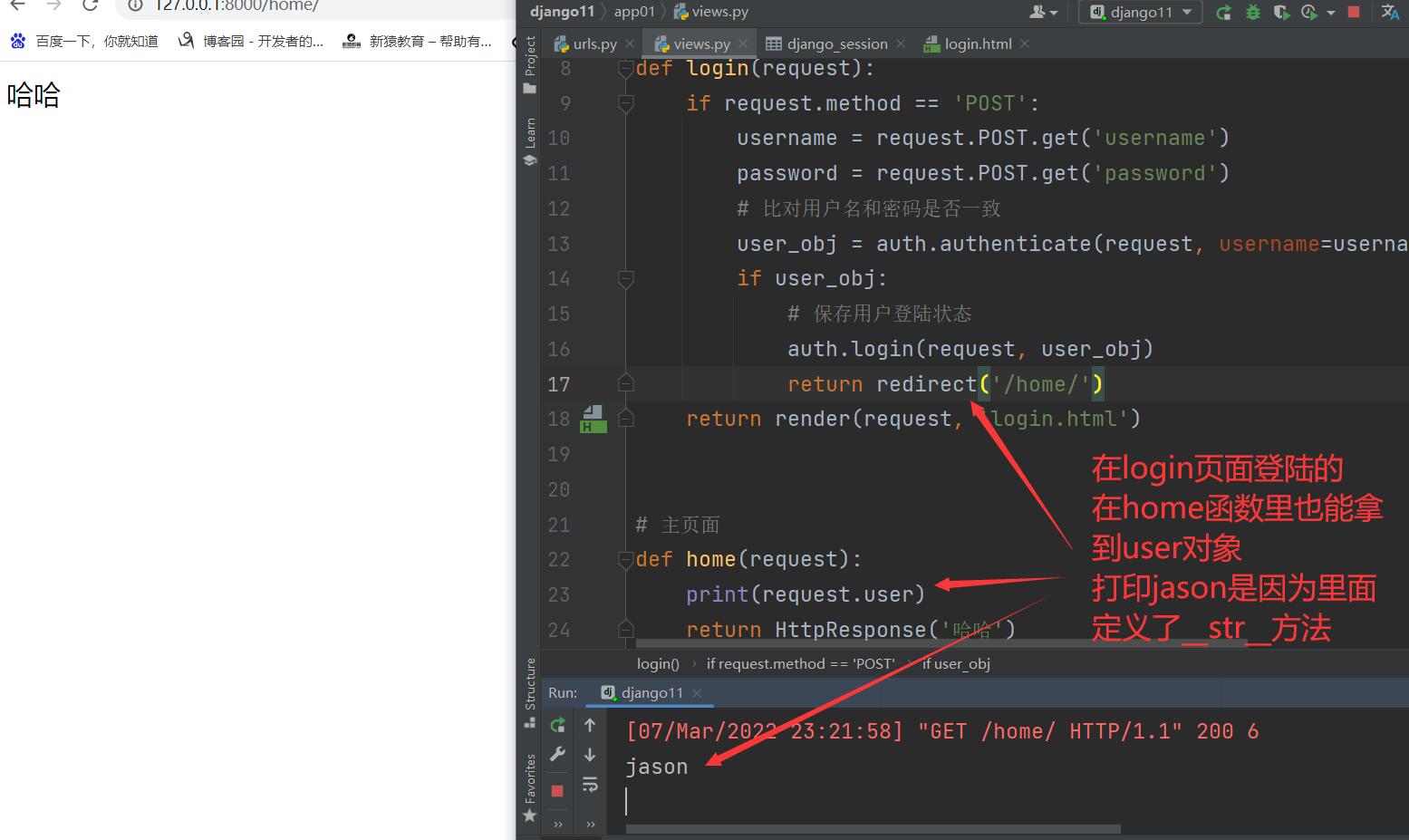
Task: Click fold marker on line 18
Action: click(625, 419)
